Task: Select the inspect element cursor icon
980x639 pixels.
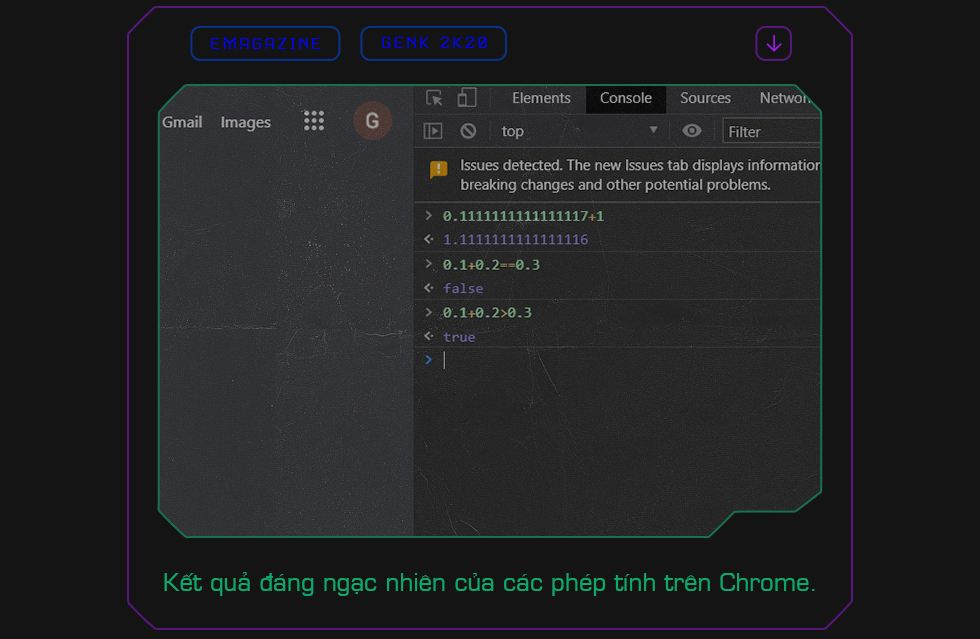Action: (433, 98)
